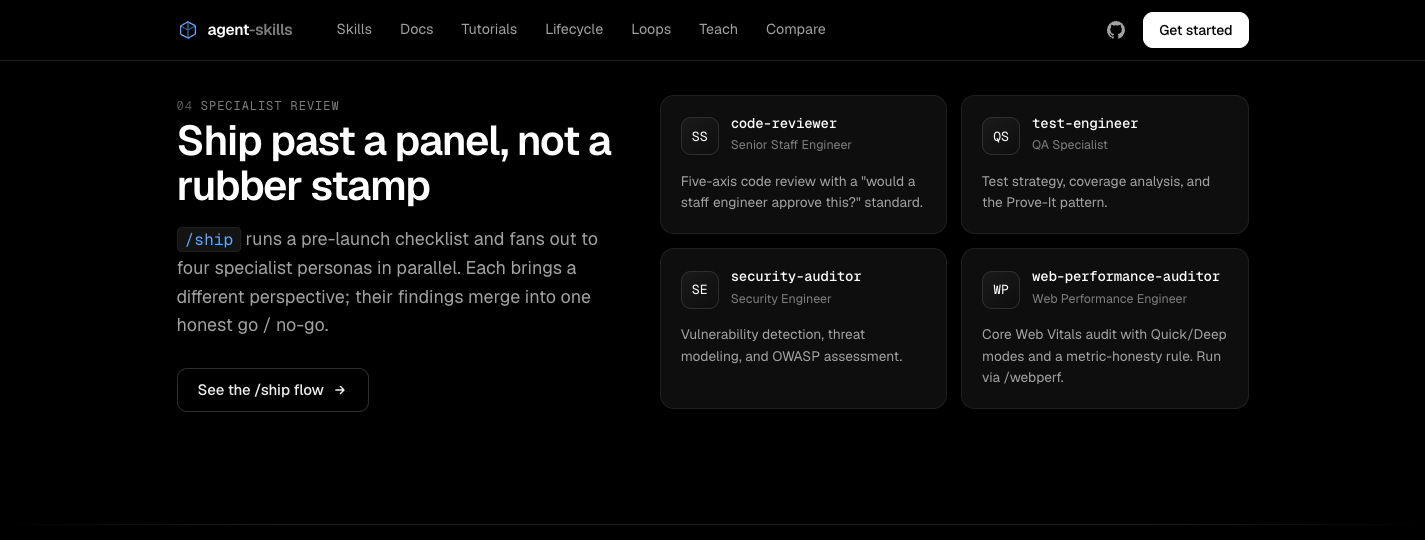Select the test-engineer card title
The width and height of the screenshot is (1425, 540).
point(1085,124)
